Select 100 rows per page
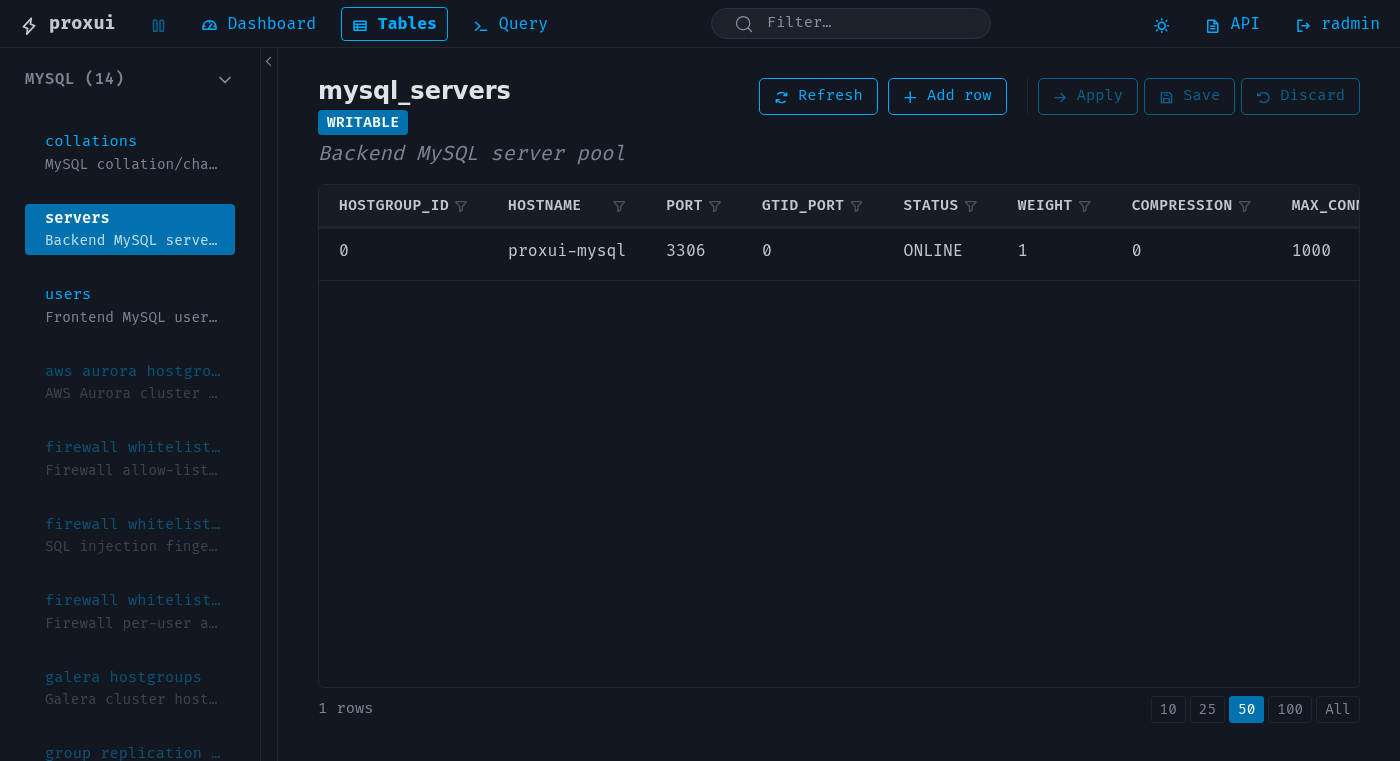Screen dimensions: 1400x761 pos(1290,709)
